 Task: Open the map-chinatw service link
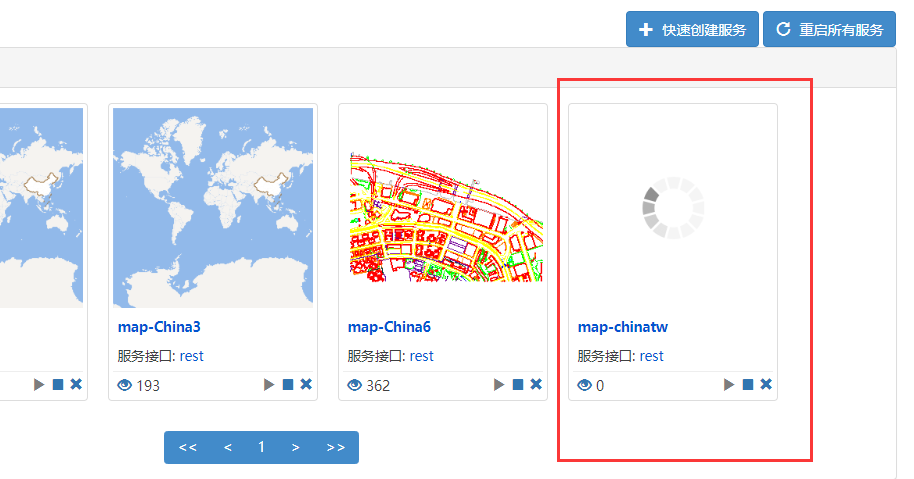click(x=623, y=327)
